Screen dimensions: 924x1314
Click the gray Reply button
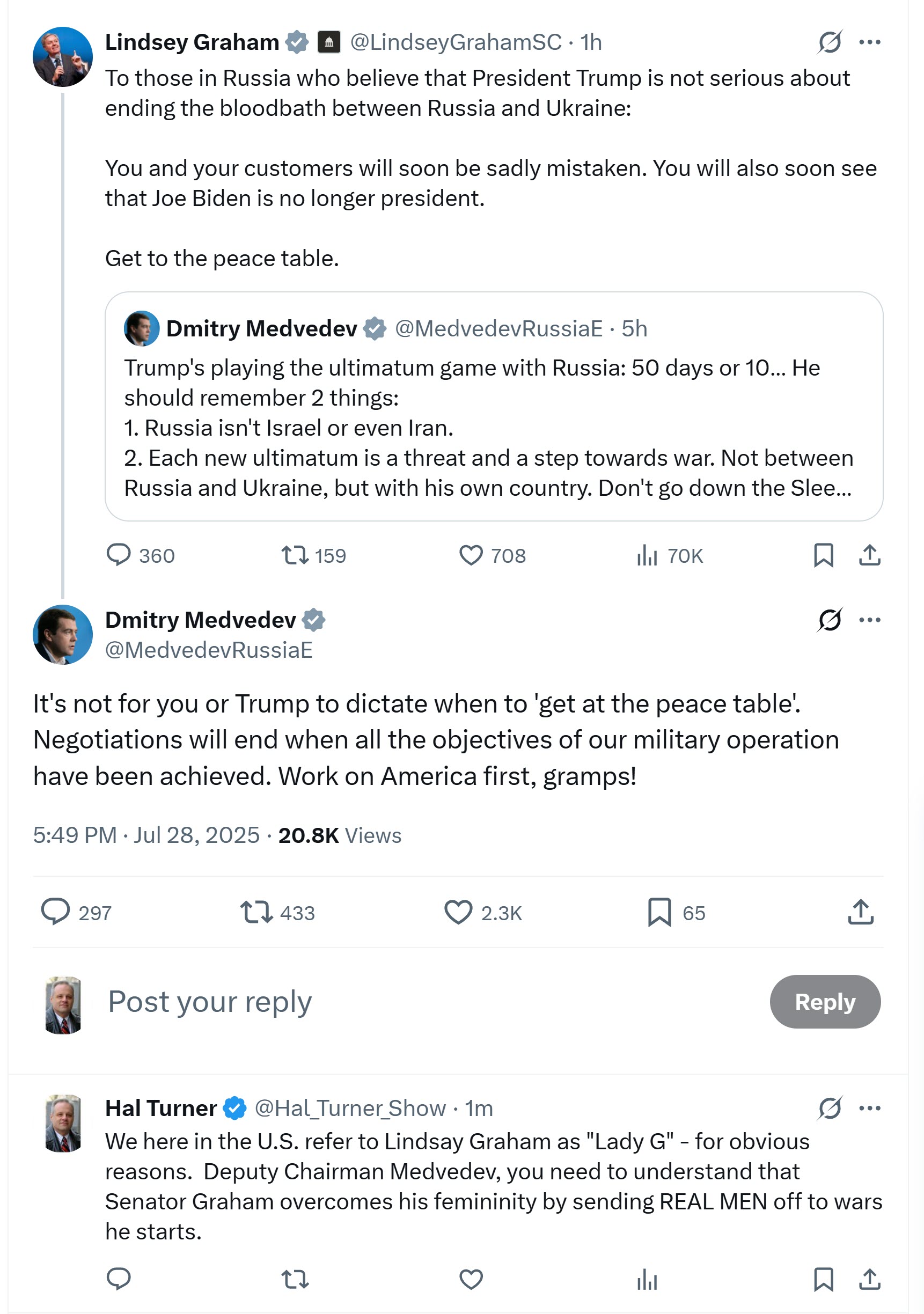824,1002
